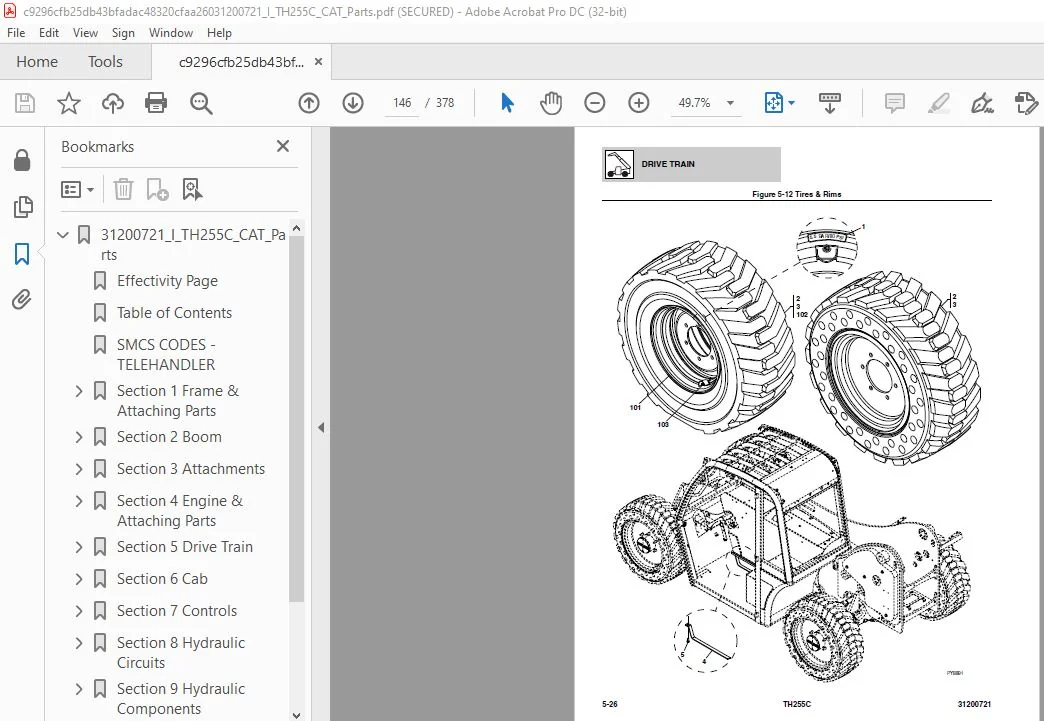Jump to Section 5 Drive Train bookmark
This screenshot has width=1044, height=721.
click(x=184, y=547)
